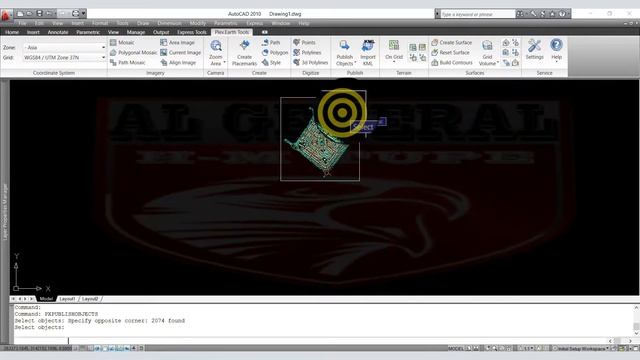This screenshot has height=360, width=640.
Task: Select the Path create tool
Action: point(271,42)
